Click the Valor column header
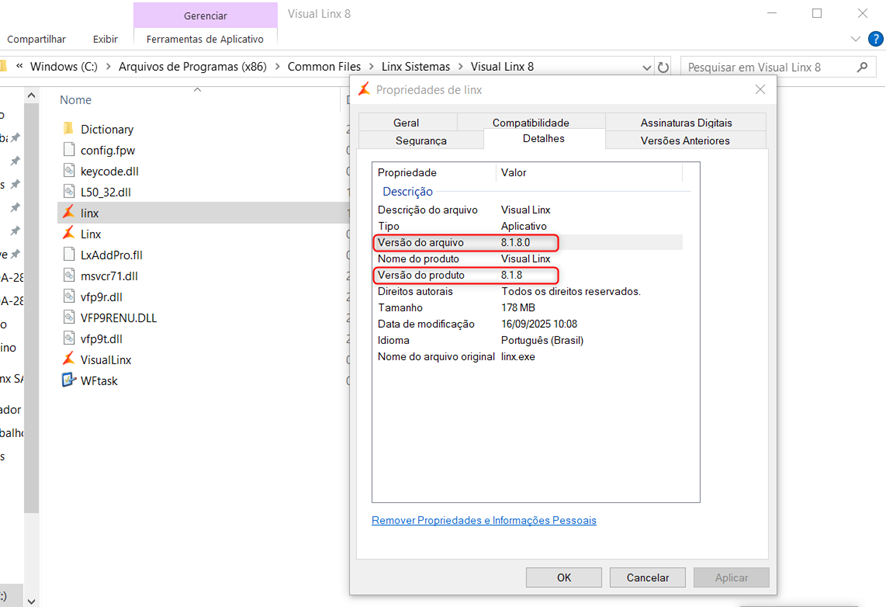 589,172
